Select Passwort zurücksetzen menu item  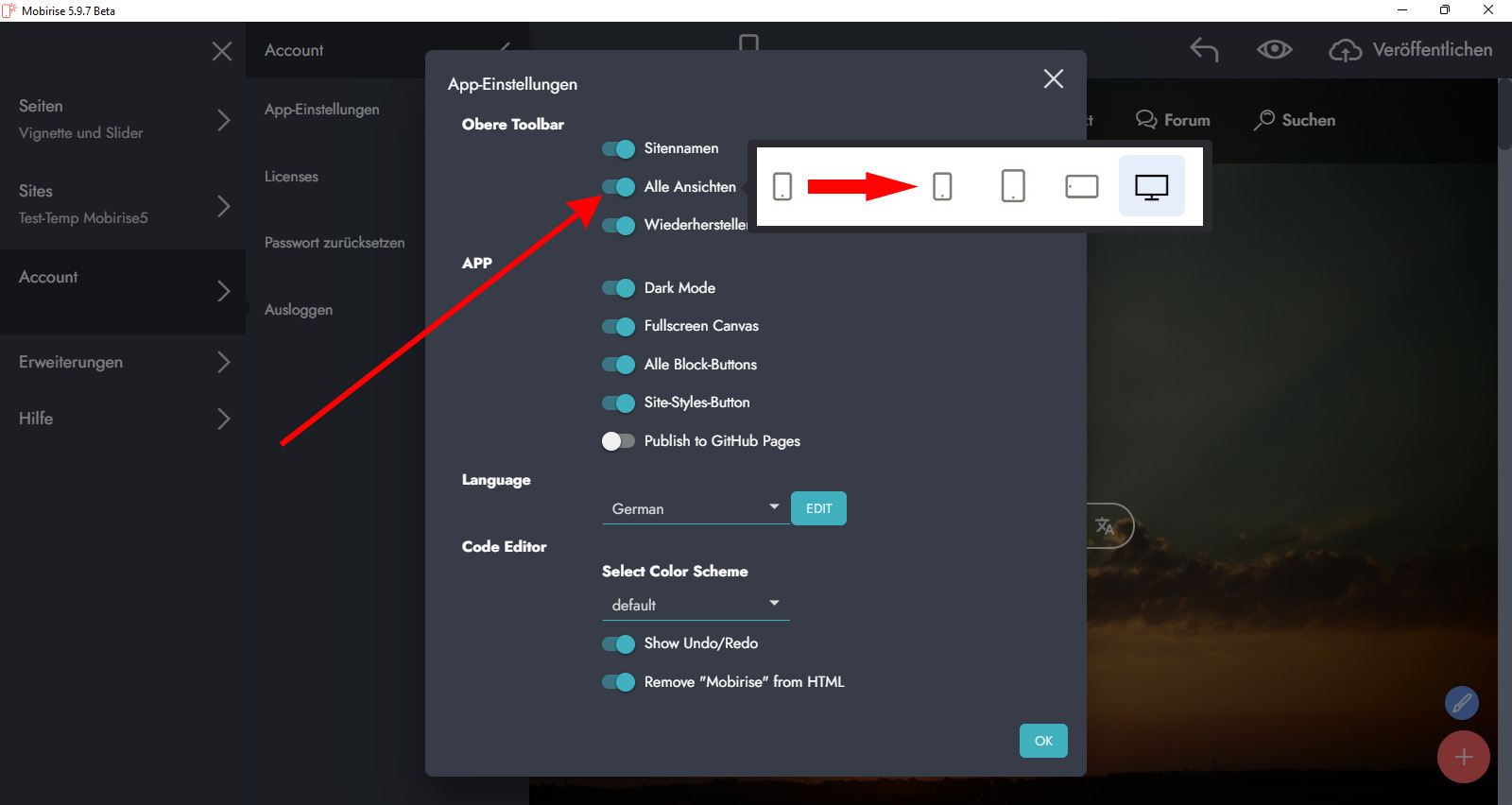(335, 243)
